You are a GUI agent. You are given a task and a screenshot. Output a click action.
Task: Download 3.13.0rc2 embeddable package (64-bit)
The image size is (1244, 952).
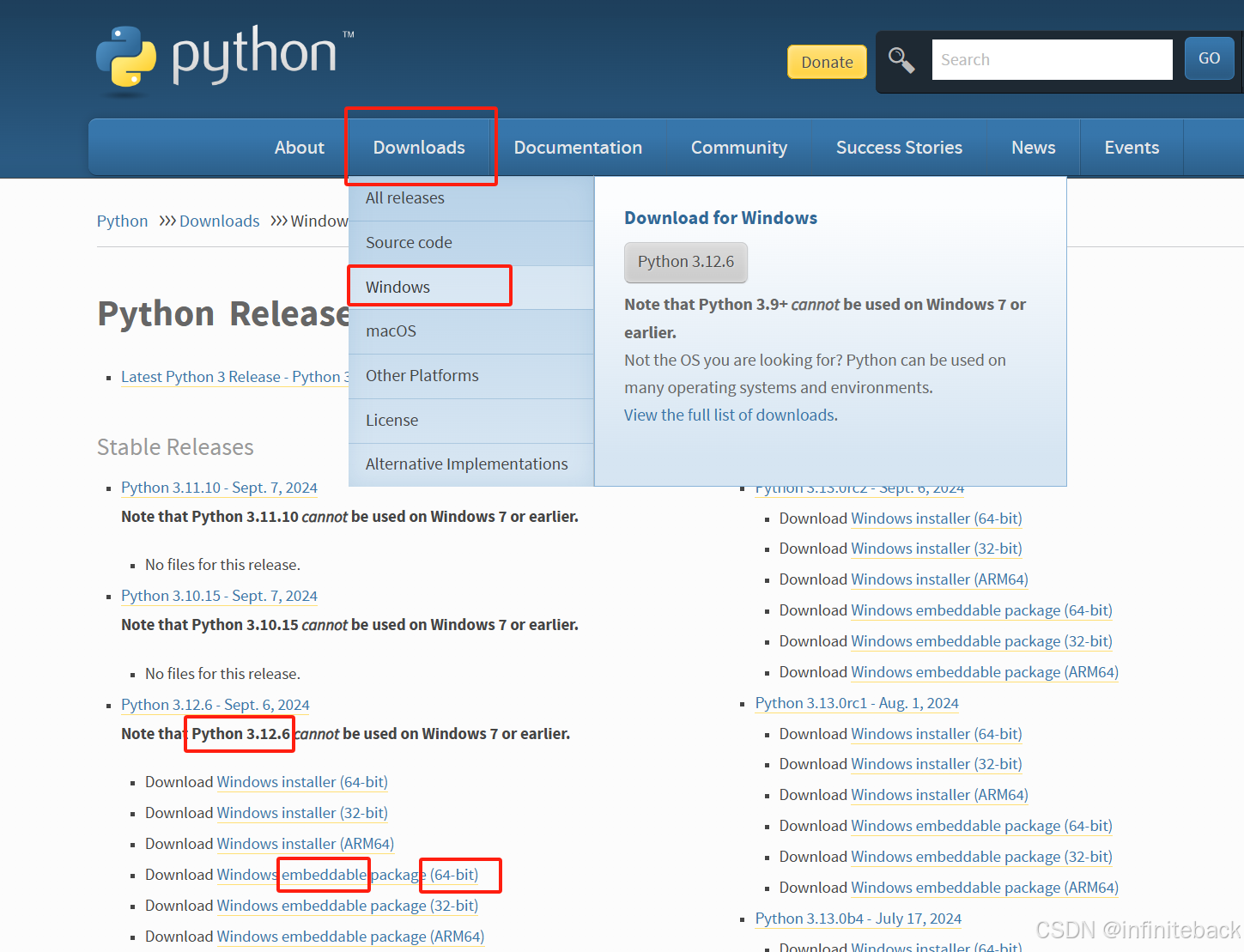pyautogui.click(x=982, y=610)
